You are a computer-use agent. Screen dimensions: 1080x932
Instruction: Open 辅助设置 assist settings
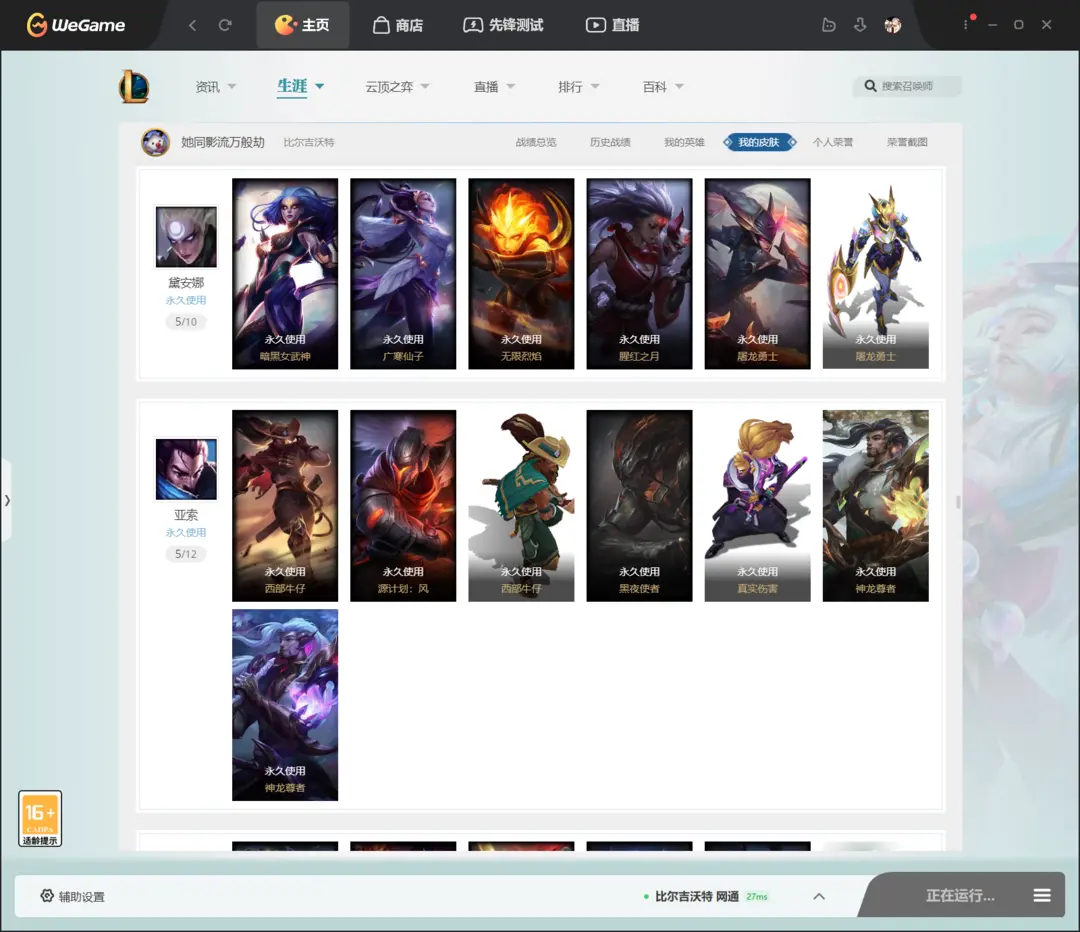72,896
